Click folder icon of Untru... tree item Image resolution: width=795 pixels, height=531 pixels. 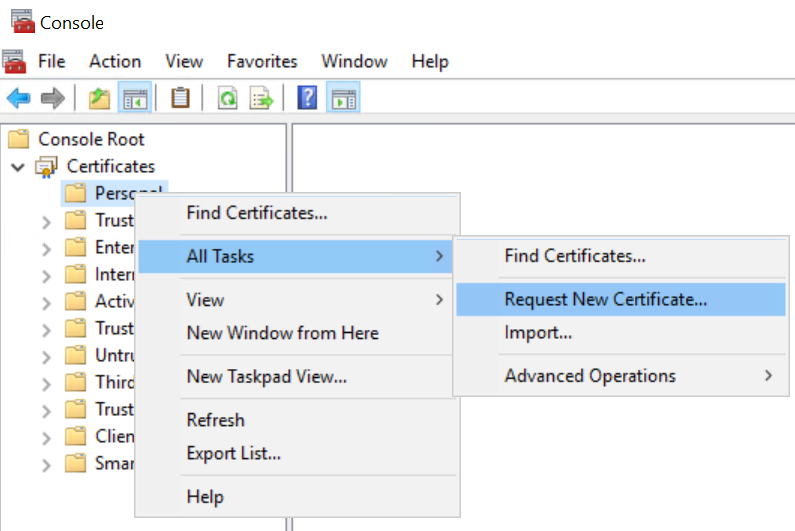click(76, 355)
